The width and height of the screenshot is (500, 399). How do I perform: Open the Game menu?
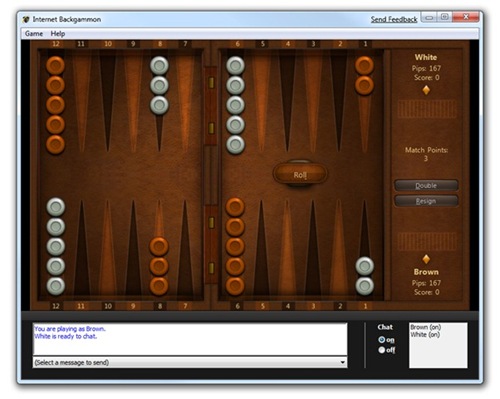(x=34, y=34)
